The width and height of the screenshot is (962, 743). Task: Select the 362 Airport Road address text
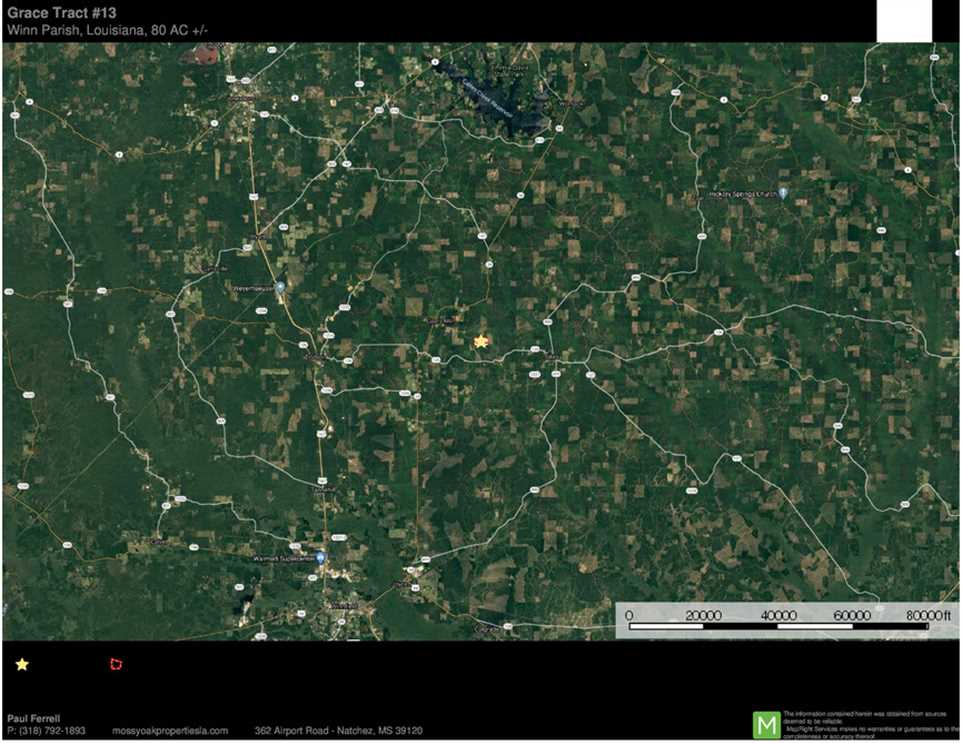pos(338,731)
